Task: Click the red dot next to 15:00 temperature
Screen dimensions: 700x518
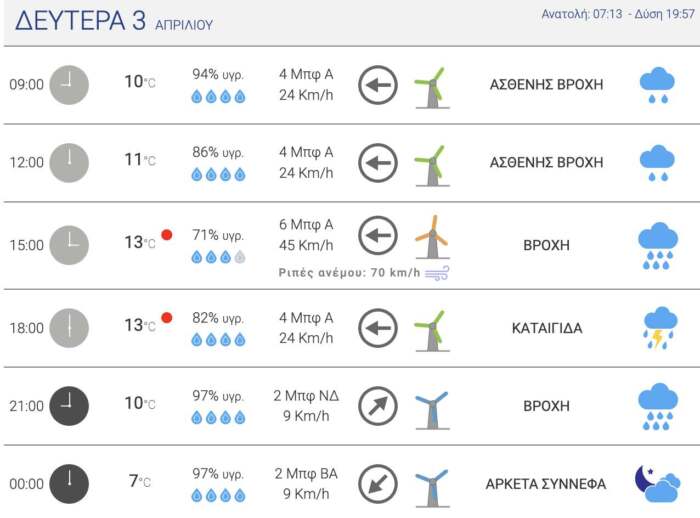Action: pos(167,235)
